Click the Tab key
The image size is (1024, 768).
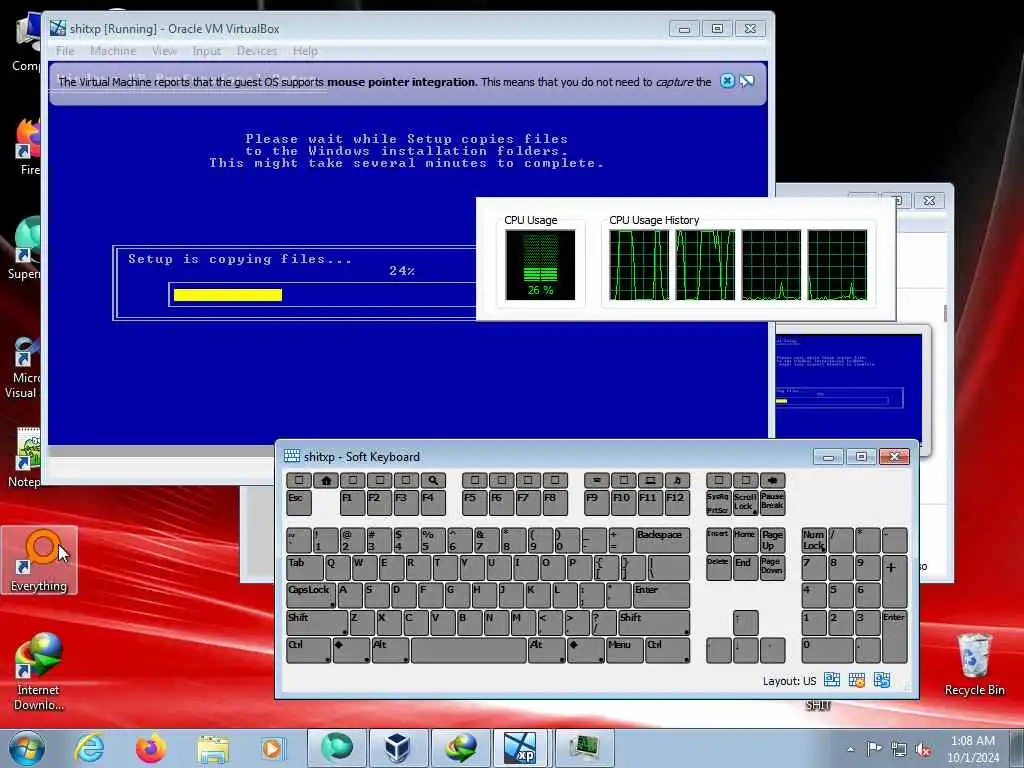click(304, 568)
